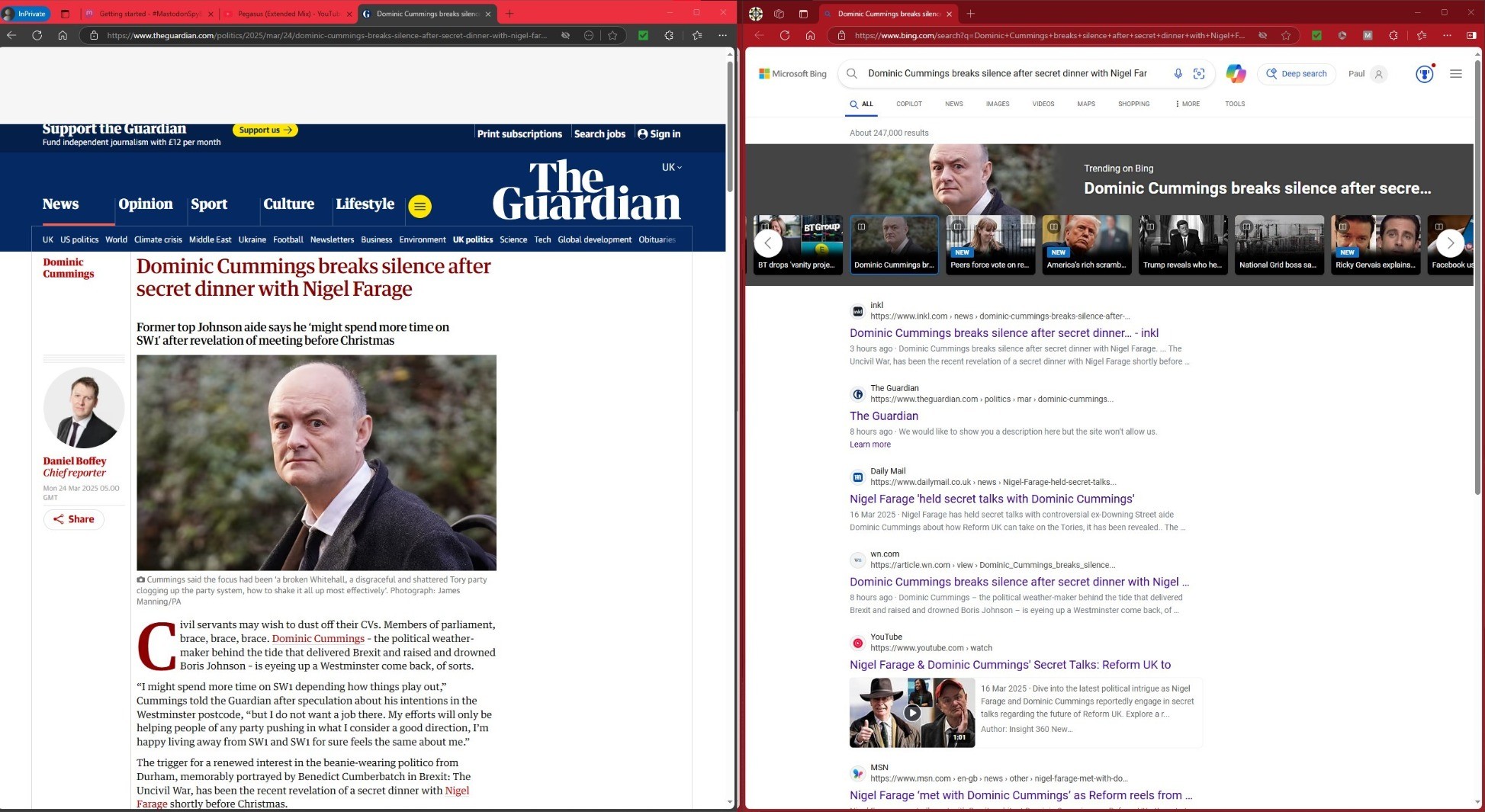Open Microsoft Rewards trophy icon
This screenshot has height=812, width=1485.
point(1424,74)
